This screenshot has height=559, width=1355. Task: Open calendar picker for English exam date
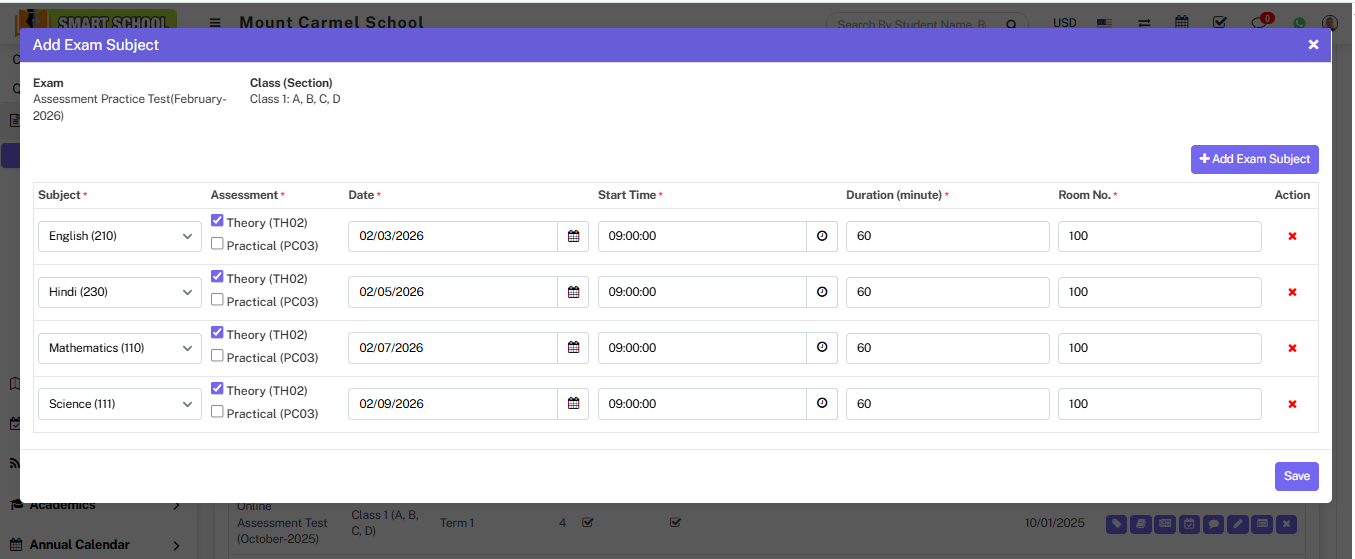[x=573, y=237]
